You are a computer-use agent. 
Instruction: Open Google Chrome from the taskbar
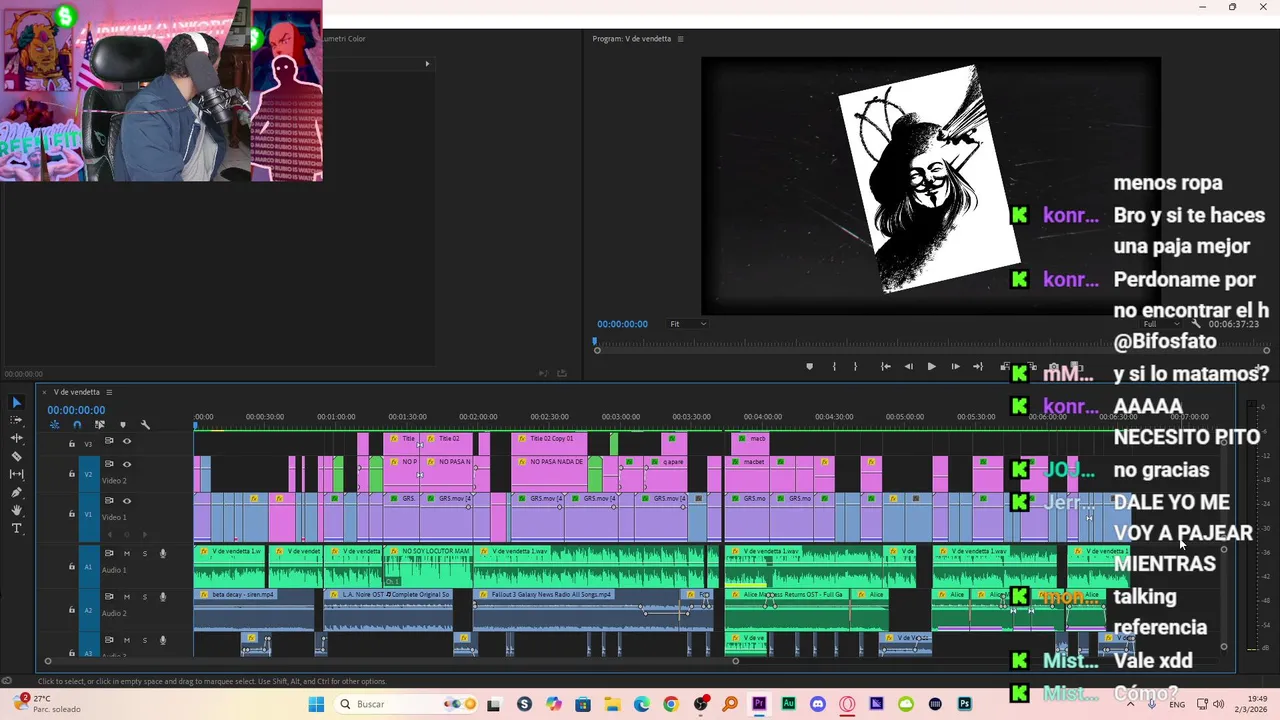coord(671,704)
